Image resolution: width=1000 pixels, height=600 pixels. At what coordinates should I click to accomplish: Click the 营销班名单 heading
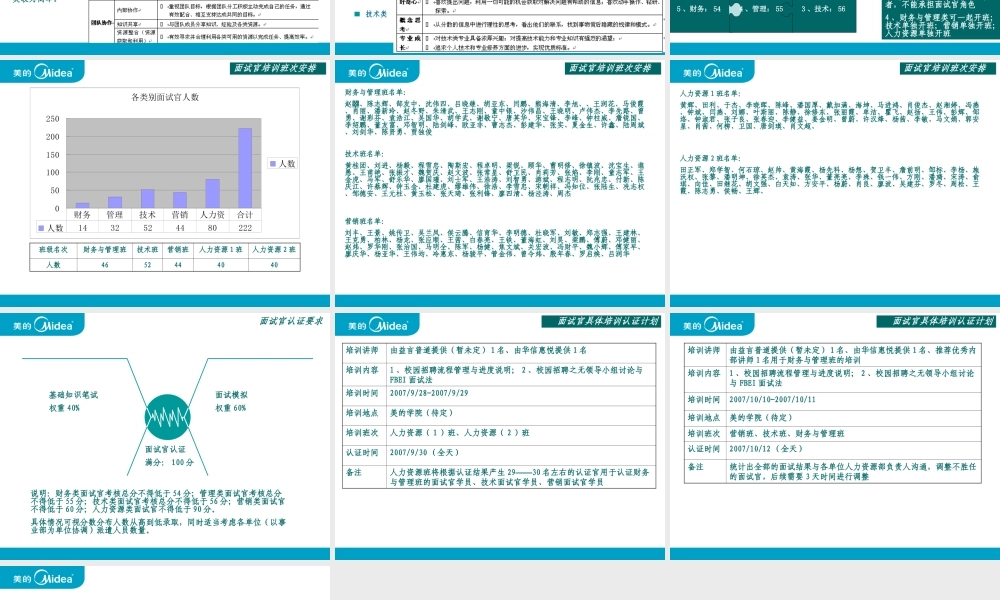point(364,221)
